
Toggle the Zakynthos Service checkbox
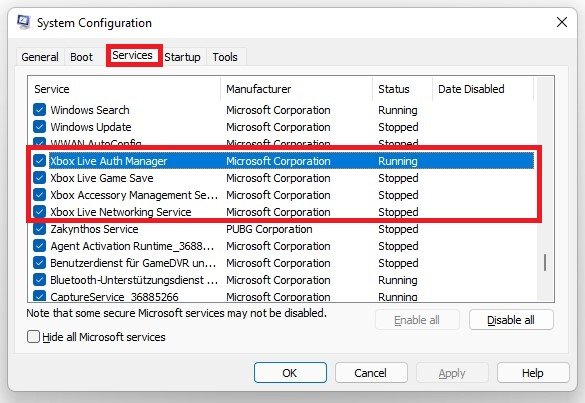(39, 229)
